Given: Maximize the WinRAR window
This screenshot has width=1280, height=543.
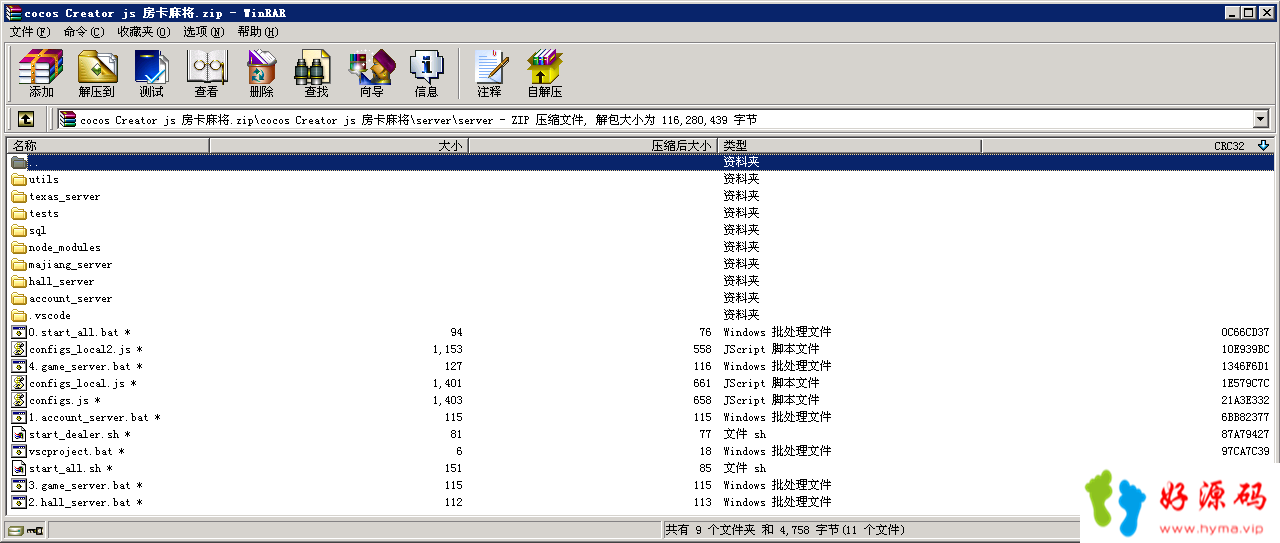Looking at the screenshot, I should 1250,12.
